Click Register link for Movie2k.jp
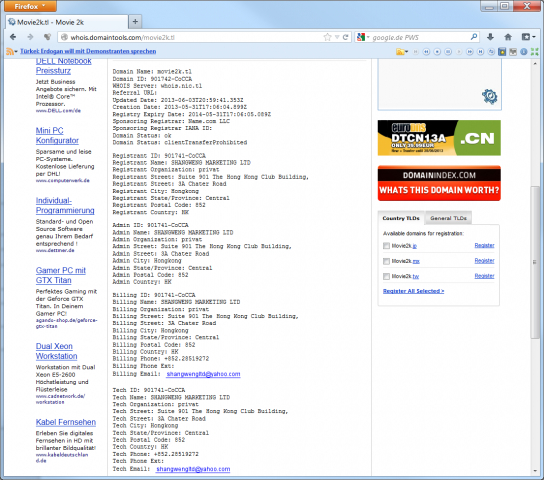Image resolution: width=544 pixels, height=480 pixels. pos(484,246)
